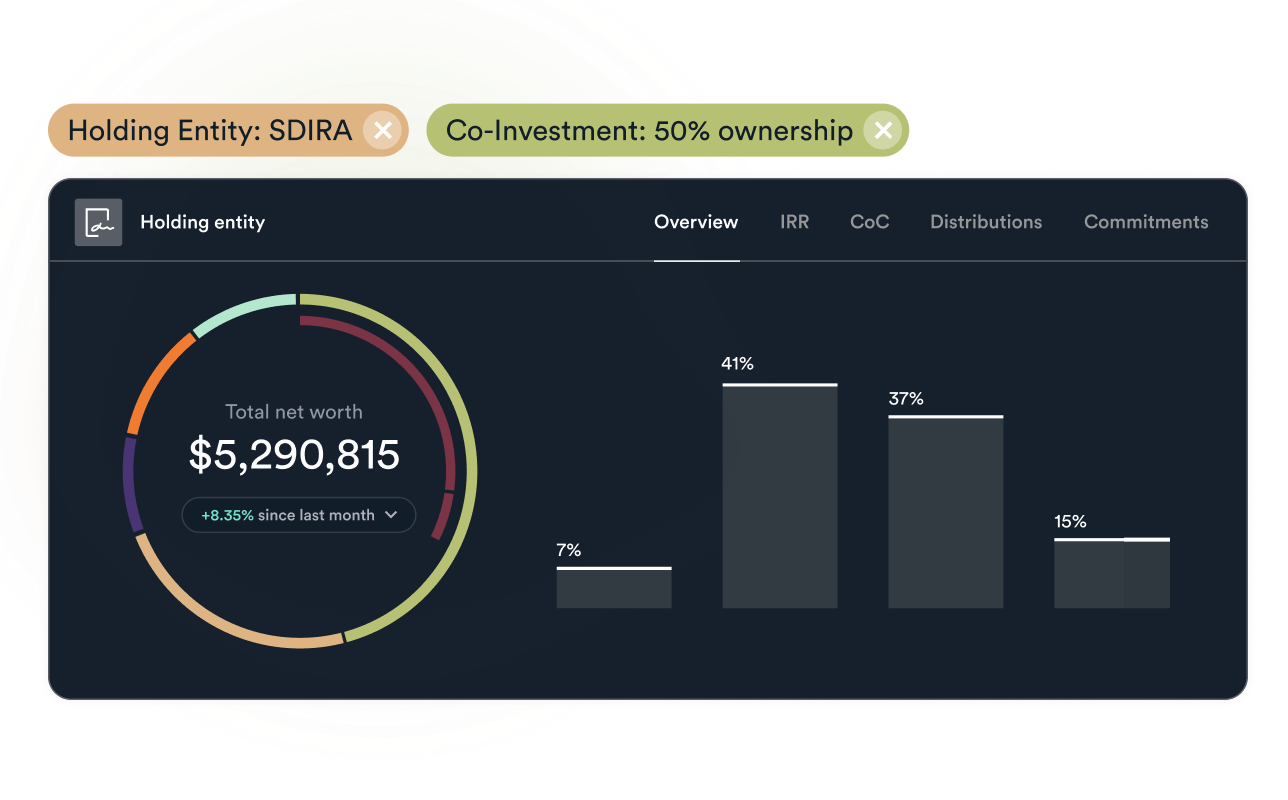
Task: Click the Co-Investment: 50% ownership tag label
Action: click(x=649, y=131)
